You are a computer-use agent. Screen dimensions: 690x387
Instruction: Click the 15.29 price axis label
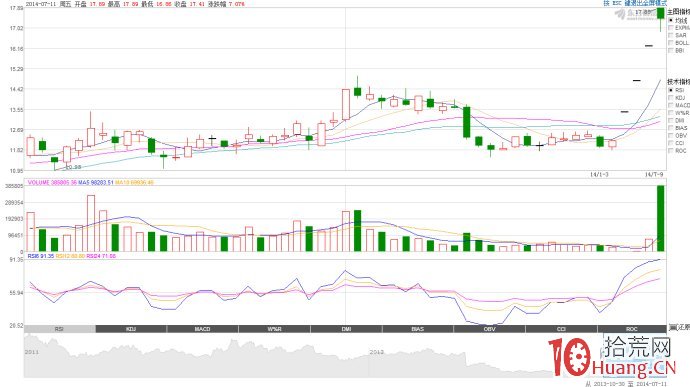point(16,69)
